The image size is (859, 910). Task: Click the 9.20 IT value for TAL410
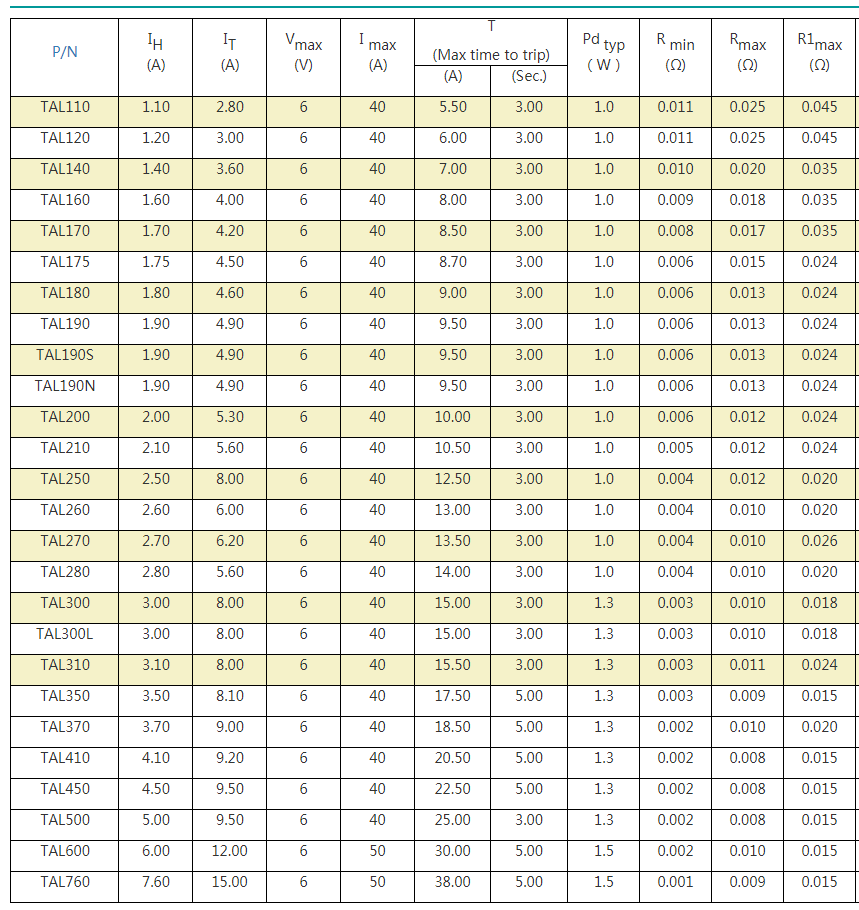pyautogui.click(x=230, y=758)
